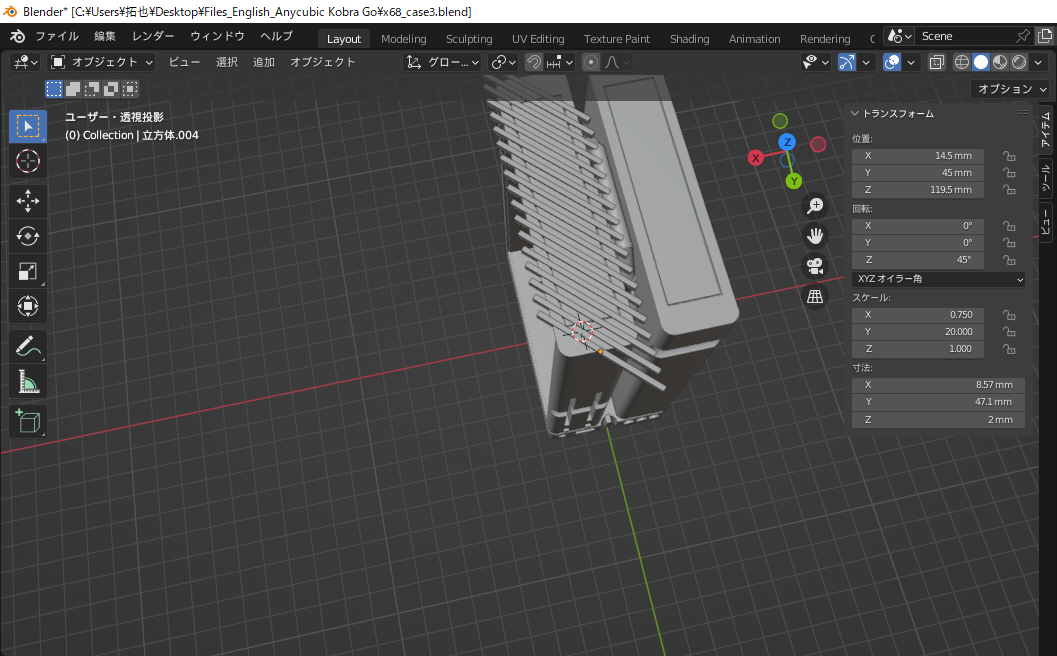Open the pivot point dropdown
Viewport: 1057px width, 656px height.
click(x=504, y=62)
